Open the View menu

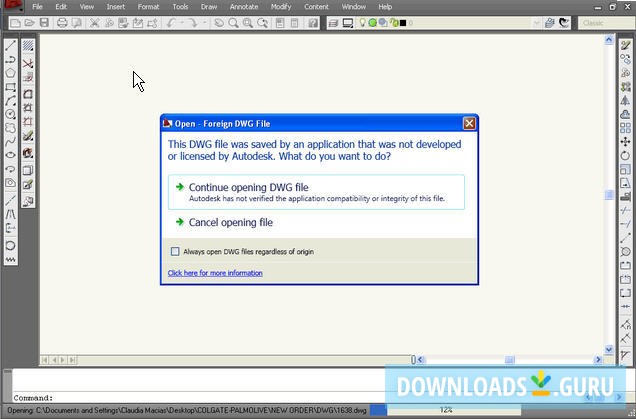87,7
